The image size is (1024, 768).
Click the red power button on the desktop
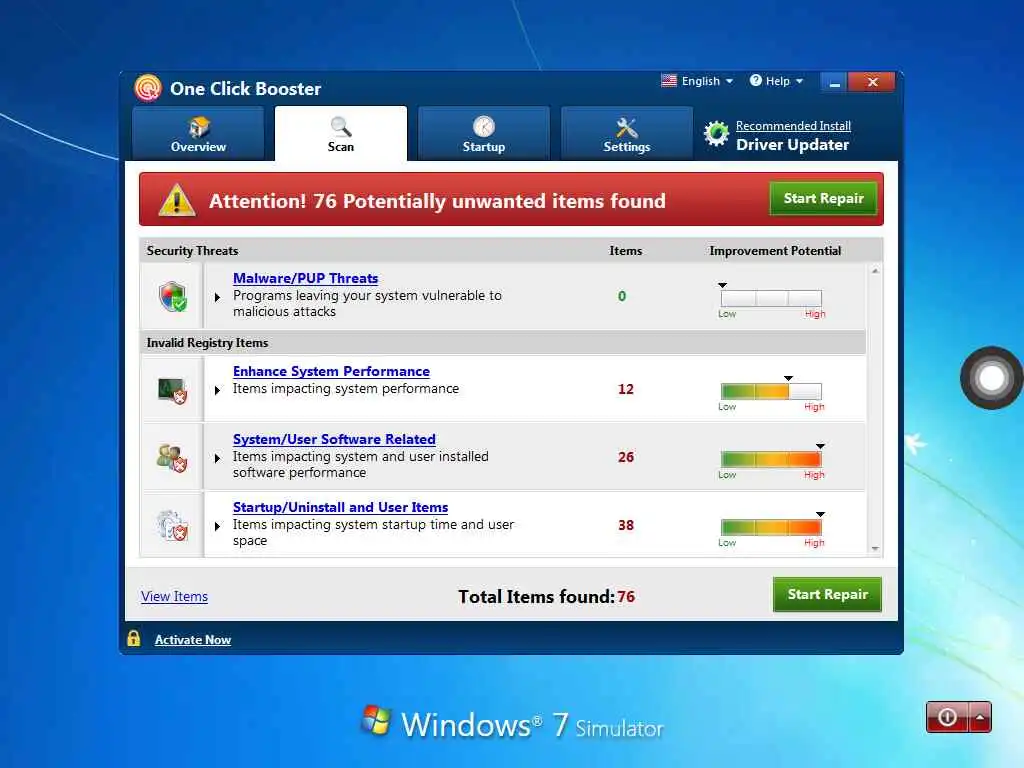click(948, 717)
